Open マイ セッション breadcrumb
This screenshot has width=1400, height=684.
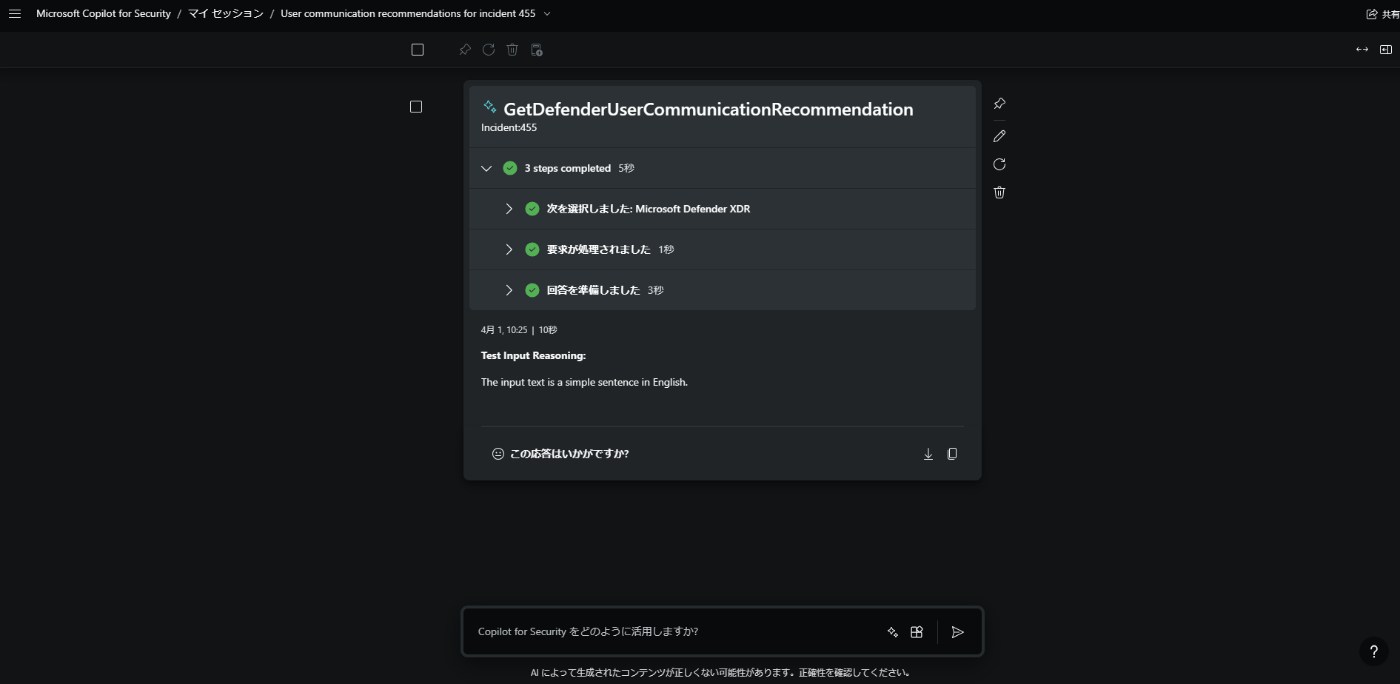click(226, 14)
